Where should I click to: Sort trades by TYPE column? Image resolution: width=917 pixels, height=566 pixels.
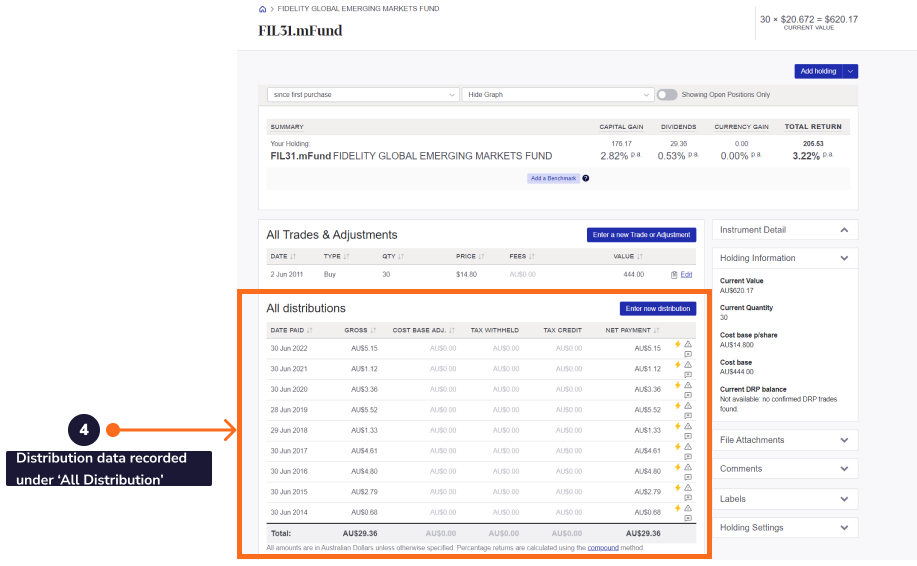tap(336, 256)
